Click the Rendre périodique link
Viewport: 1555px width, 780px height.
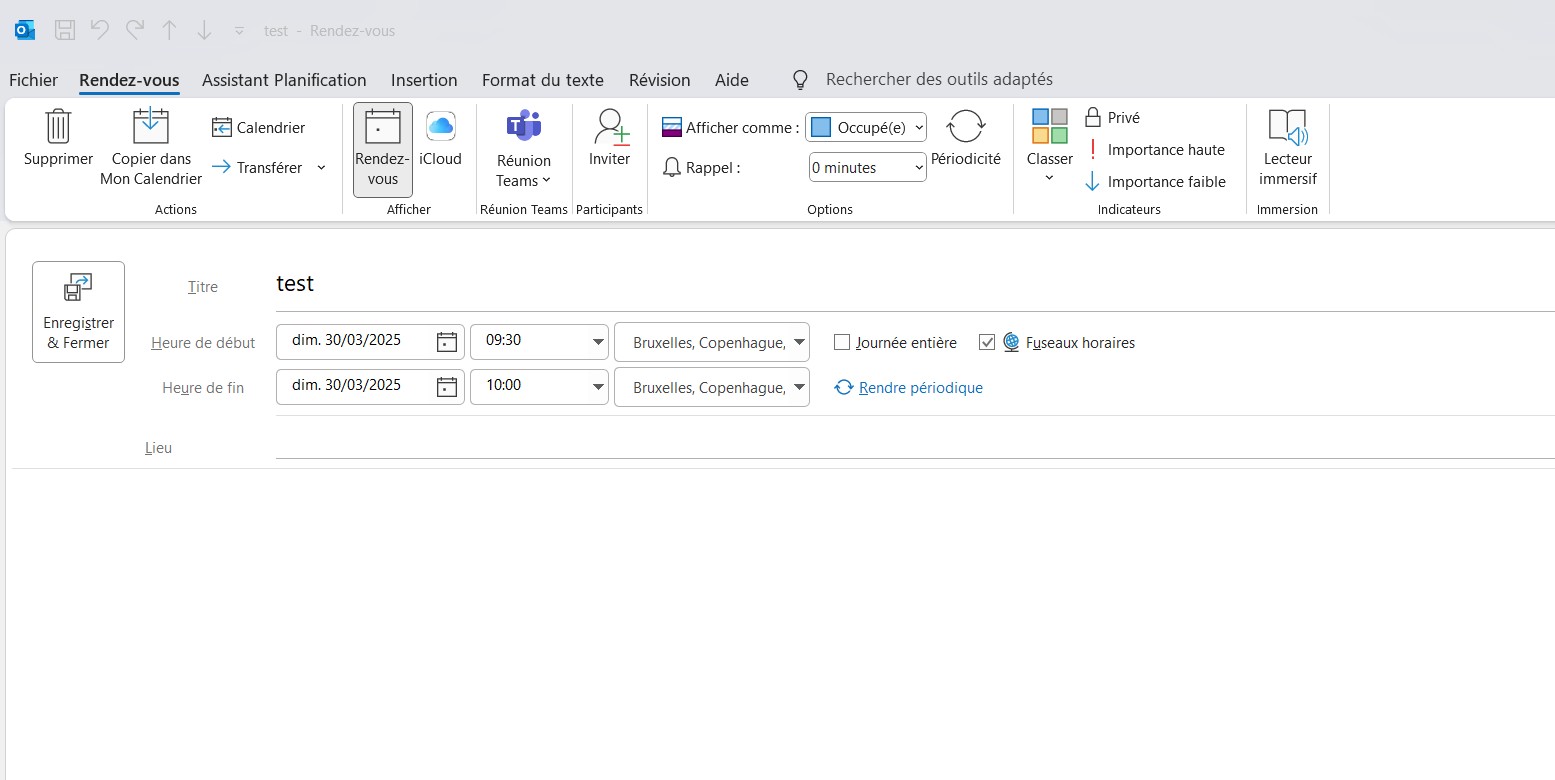tap(920, 387)
